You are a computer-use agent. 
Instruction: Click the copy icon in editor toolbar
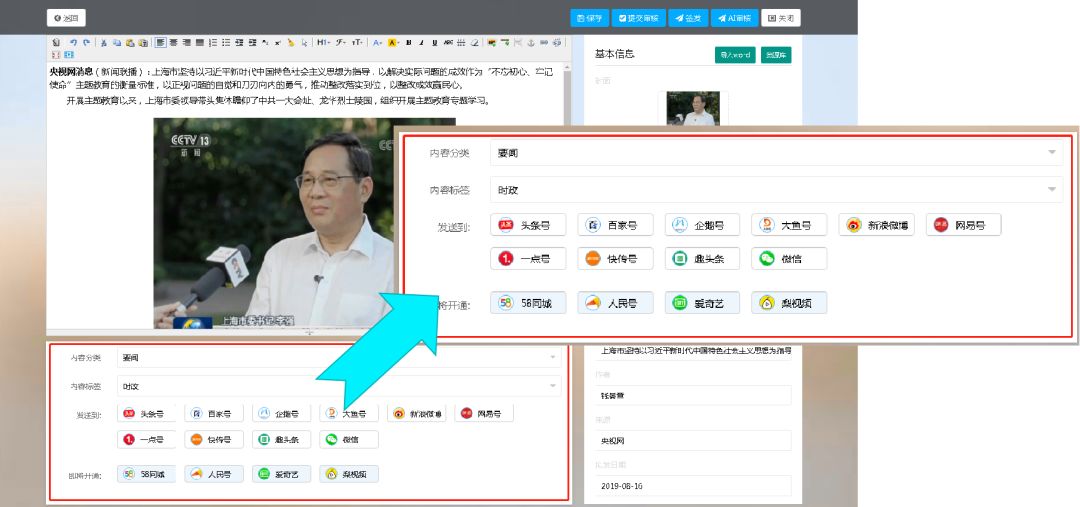point(117,43)
